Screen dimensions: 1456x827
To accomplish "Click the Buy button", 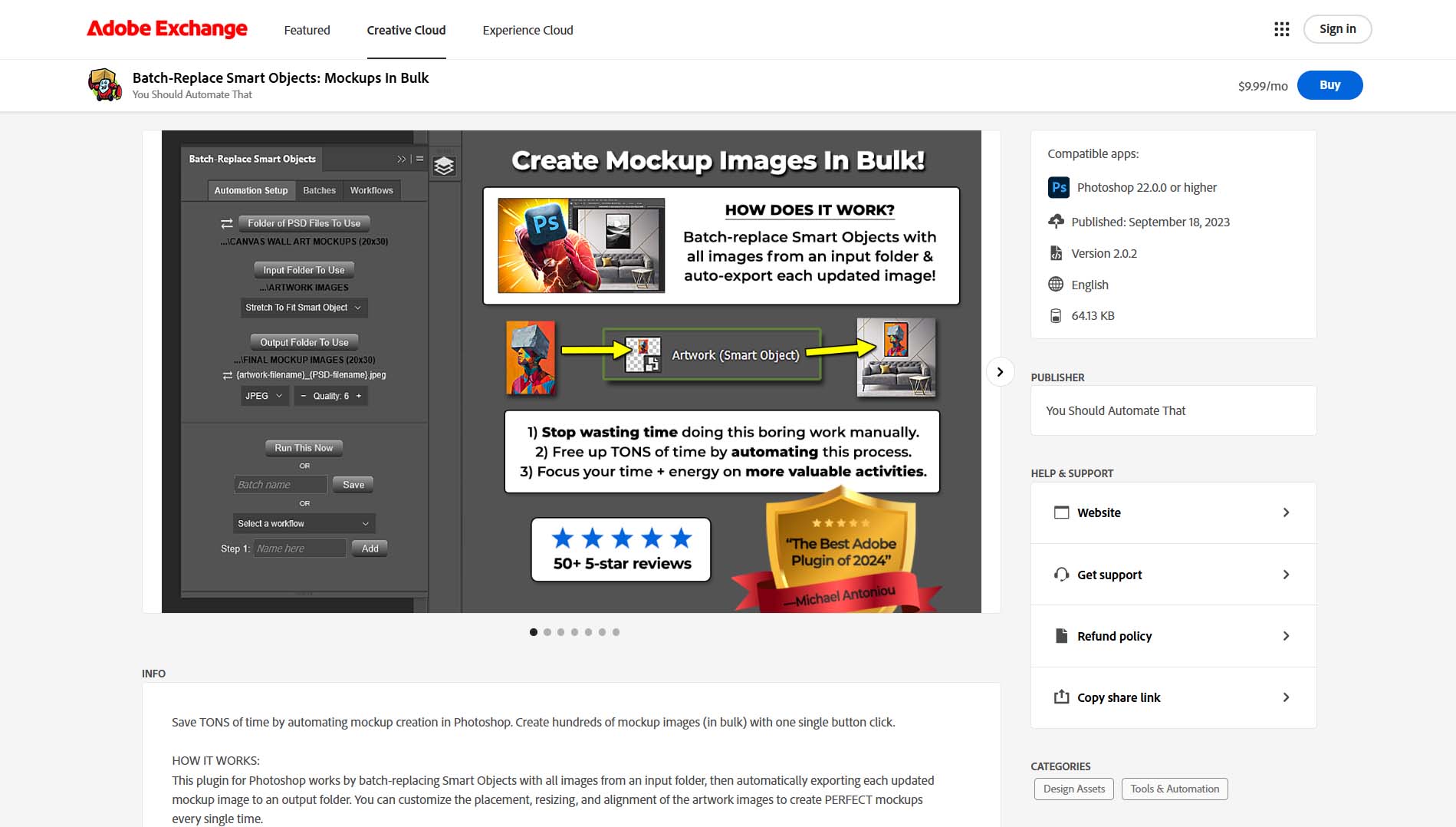I will coord(1329,84).
